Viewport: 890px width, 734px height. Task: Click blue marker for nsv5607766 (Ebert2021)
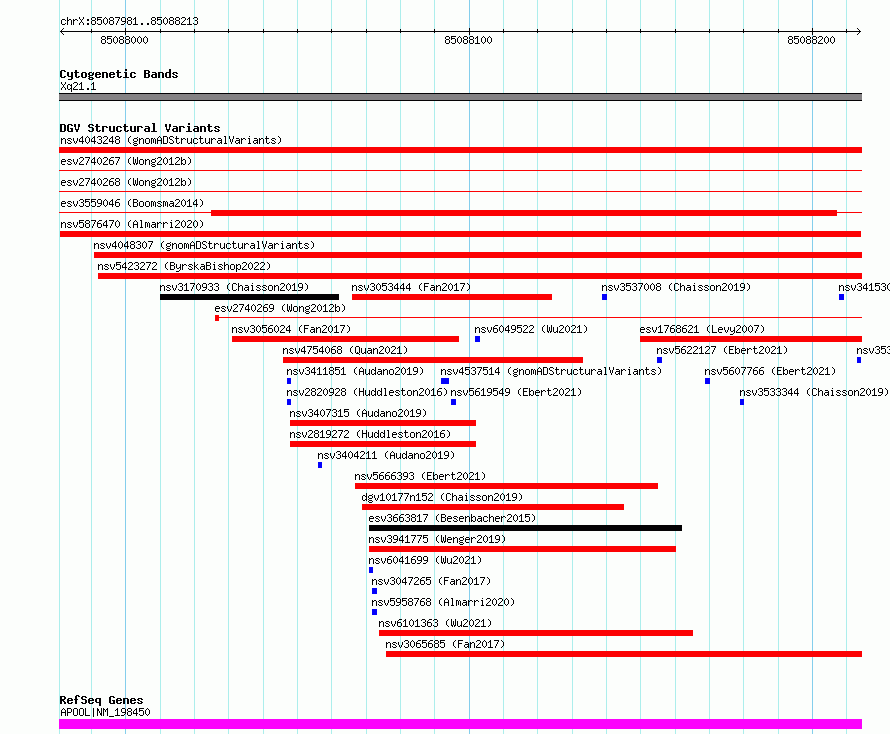click(707, 381)
